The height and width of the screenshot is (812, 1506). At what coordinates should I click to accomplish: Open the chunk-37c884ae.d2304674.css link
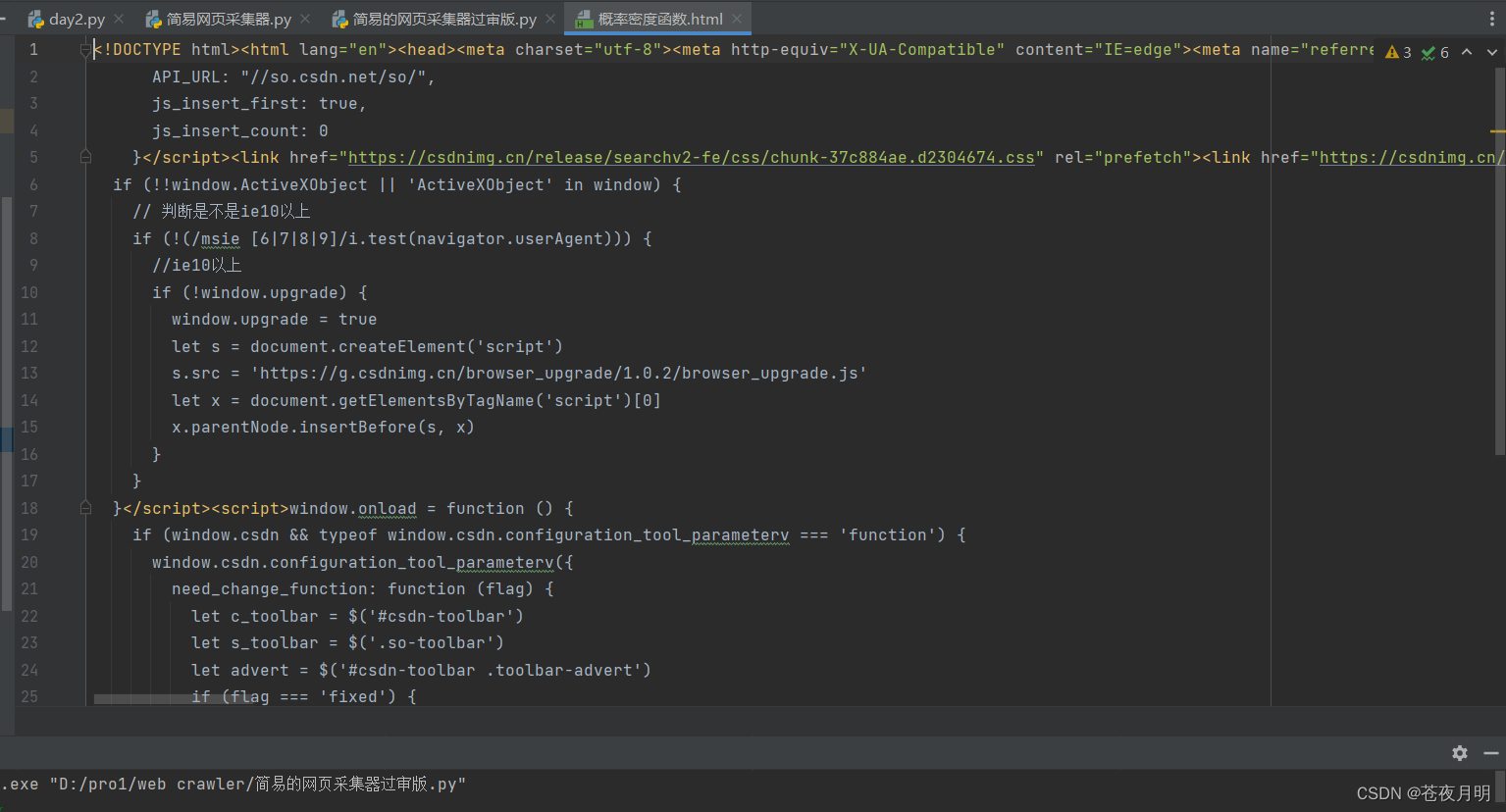(x=691, y=157)
